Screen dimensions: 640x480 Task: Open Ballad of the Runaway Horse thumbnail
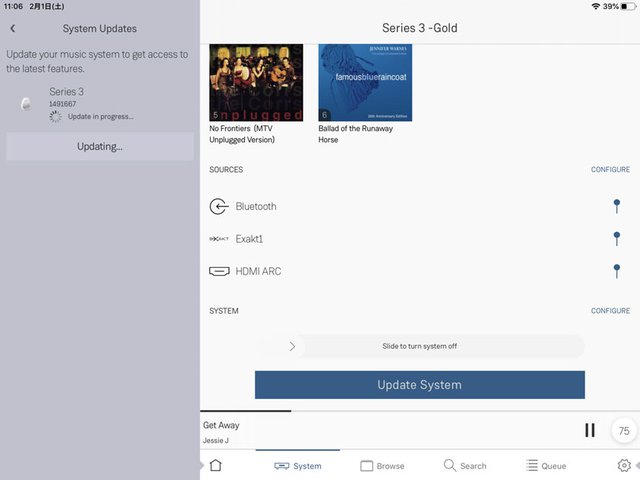click(365, 83)
